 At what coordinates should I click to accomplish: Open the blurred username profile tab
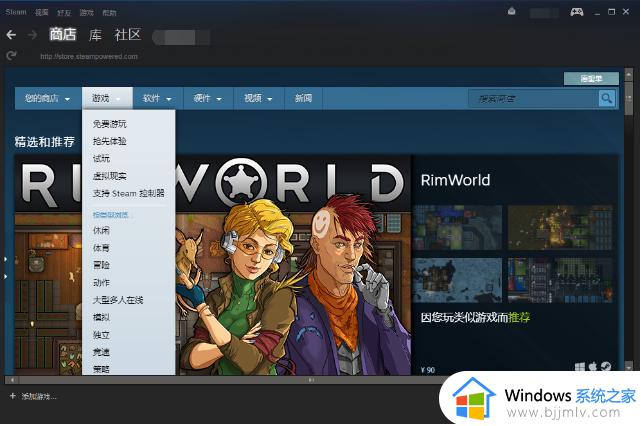181,37
